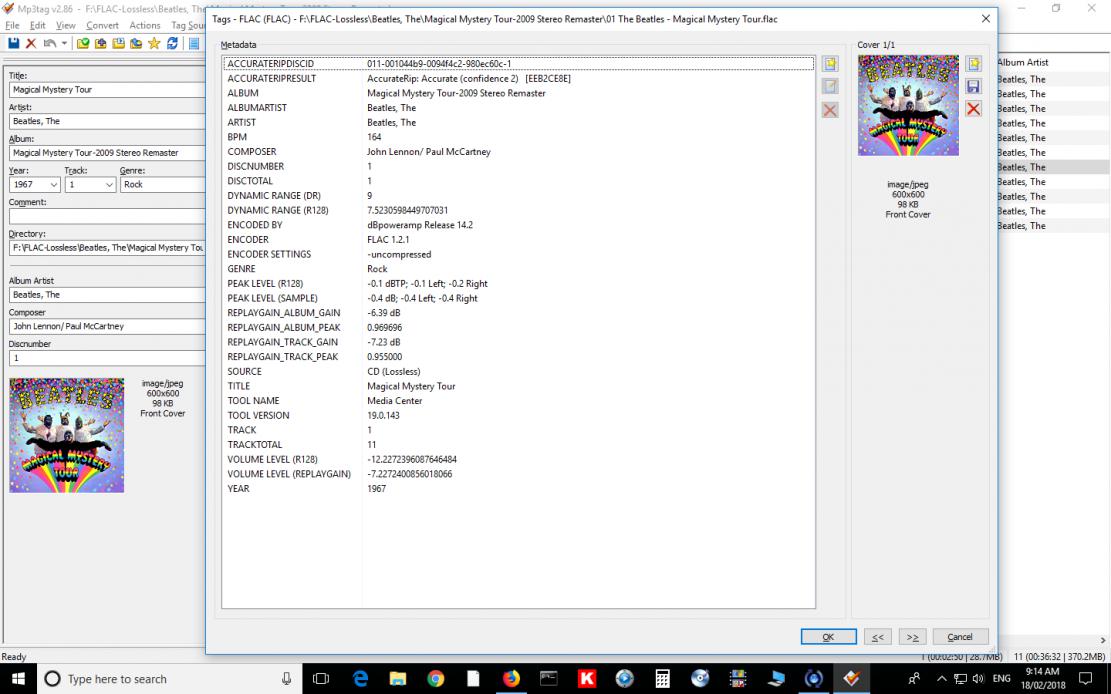Select the TRACKTOTAL row with value 11
This screenshot has width=1111, height=694.
519,444
